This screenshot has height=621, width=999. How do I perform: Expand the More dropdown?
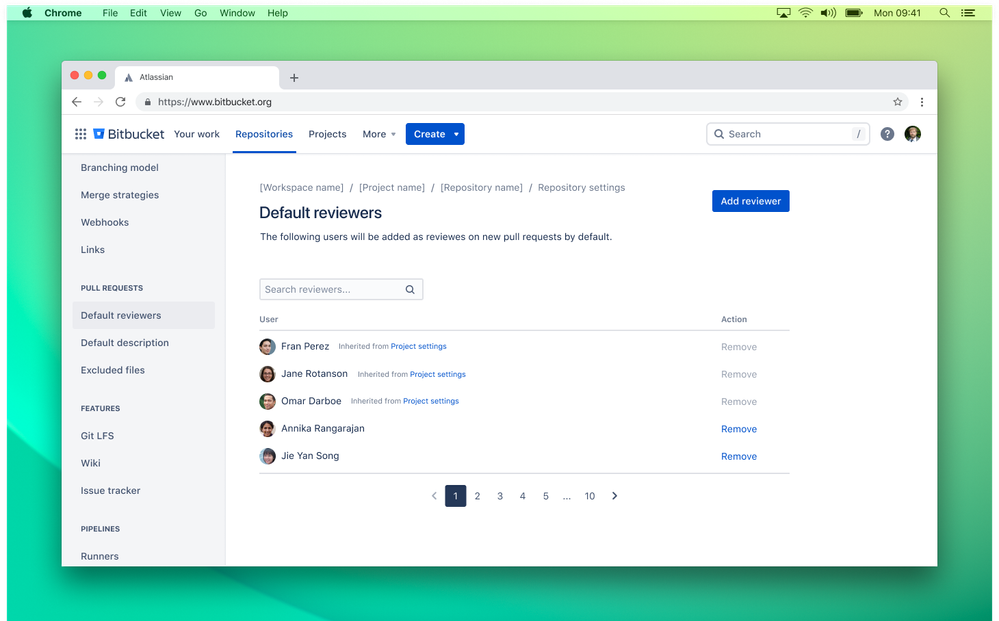(379, 134)
